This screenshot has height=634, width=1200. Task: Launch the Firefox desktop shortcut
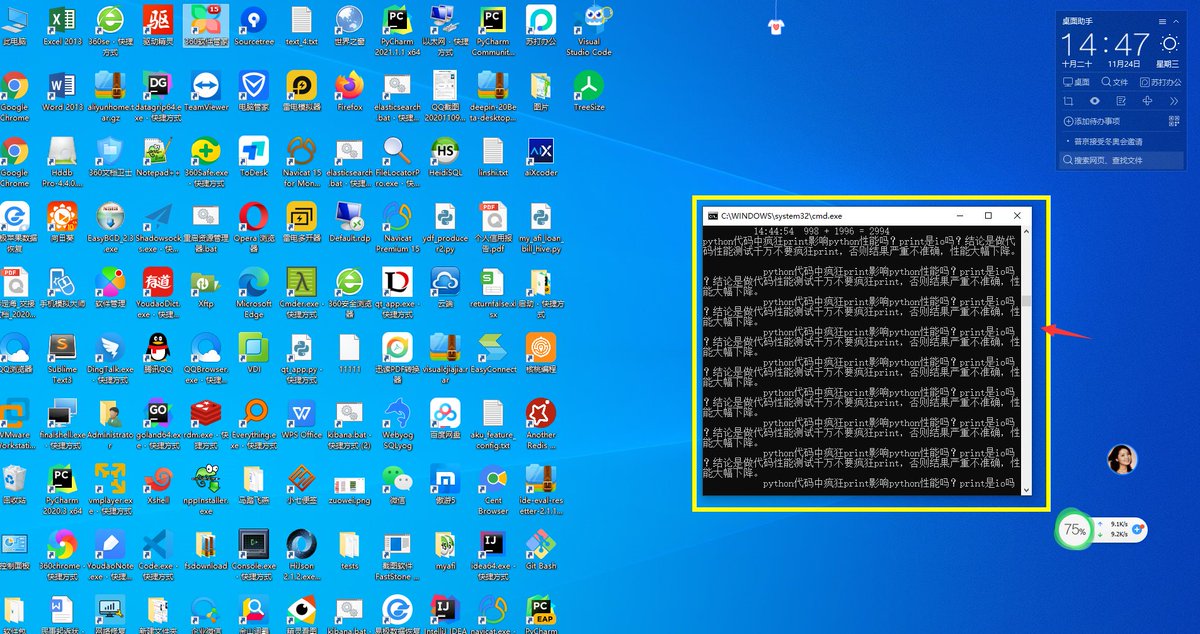349,90
